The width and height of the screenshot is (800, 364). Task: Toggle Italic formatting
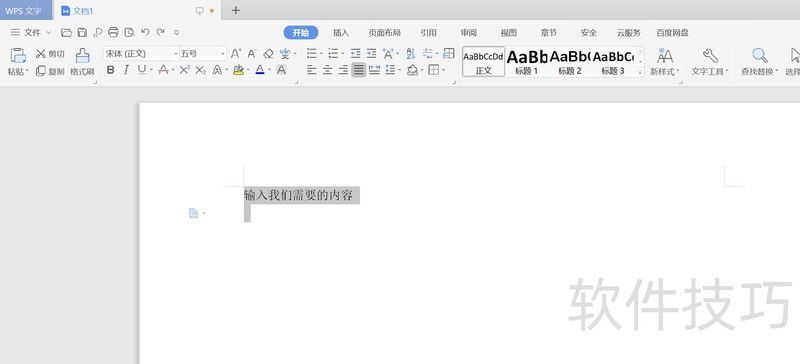(x=126, y=70)
